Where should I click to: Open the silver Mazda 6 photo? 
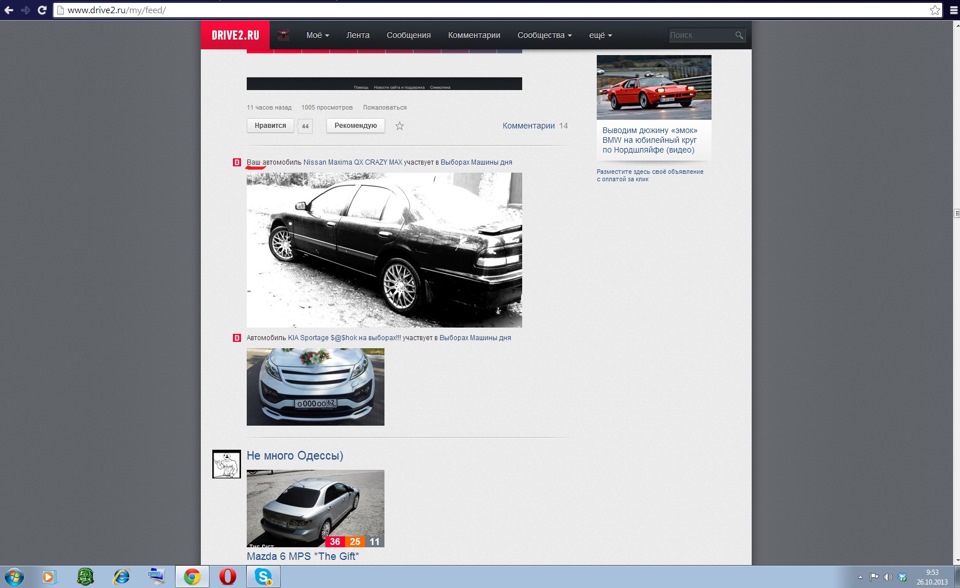click(x=315, y=508)
